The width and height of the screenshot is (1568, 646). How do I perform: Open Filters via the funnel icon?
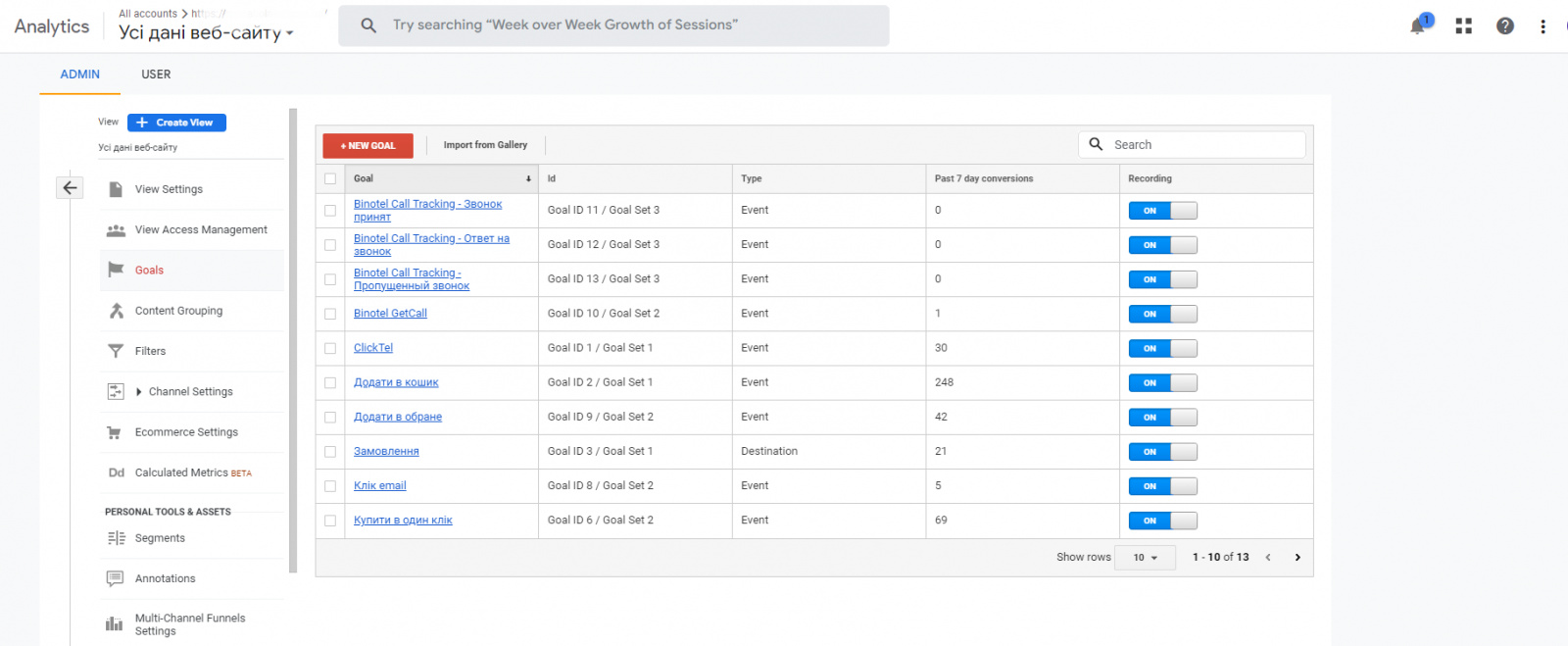coord(116,351)
